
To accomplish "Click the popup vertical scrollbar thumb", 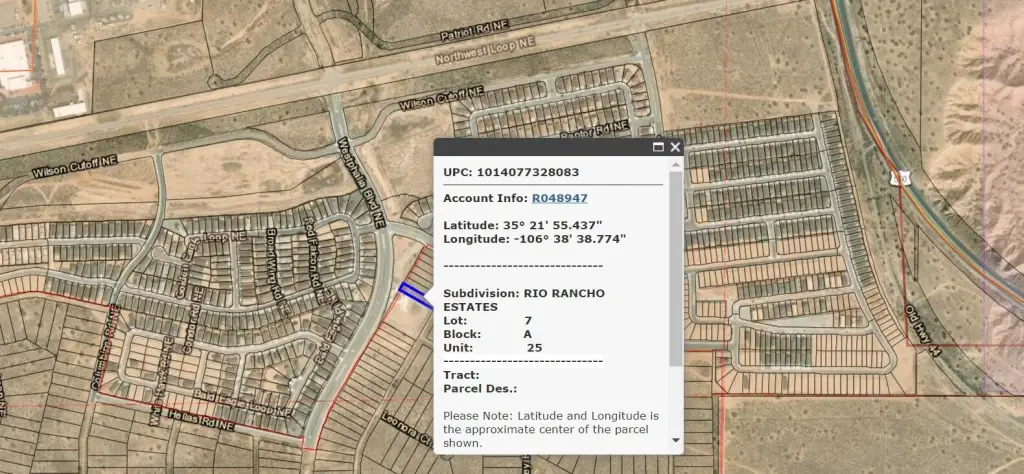I will point(676,270).
